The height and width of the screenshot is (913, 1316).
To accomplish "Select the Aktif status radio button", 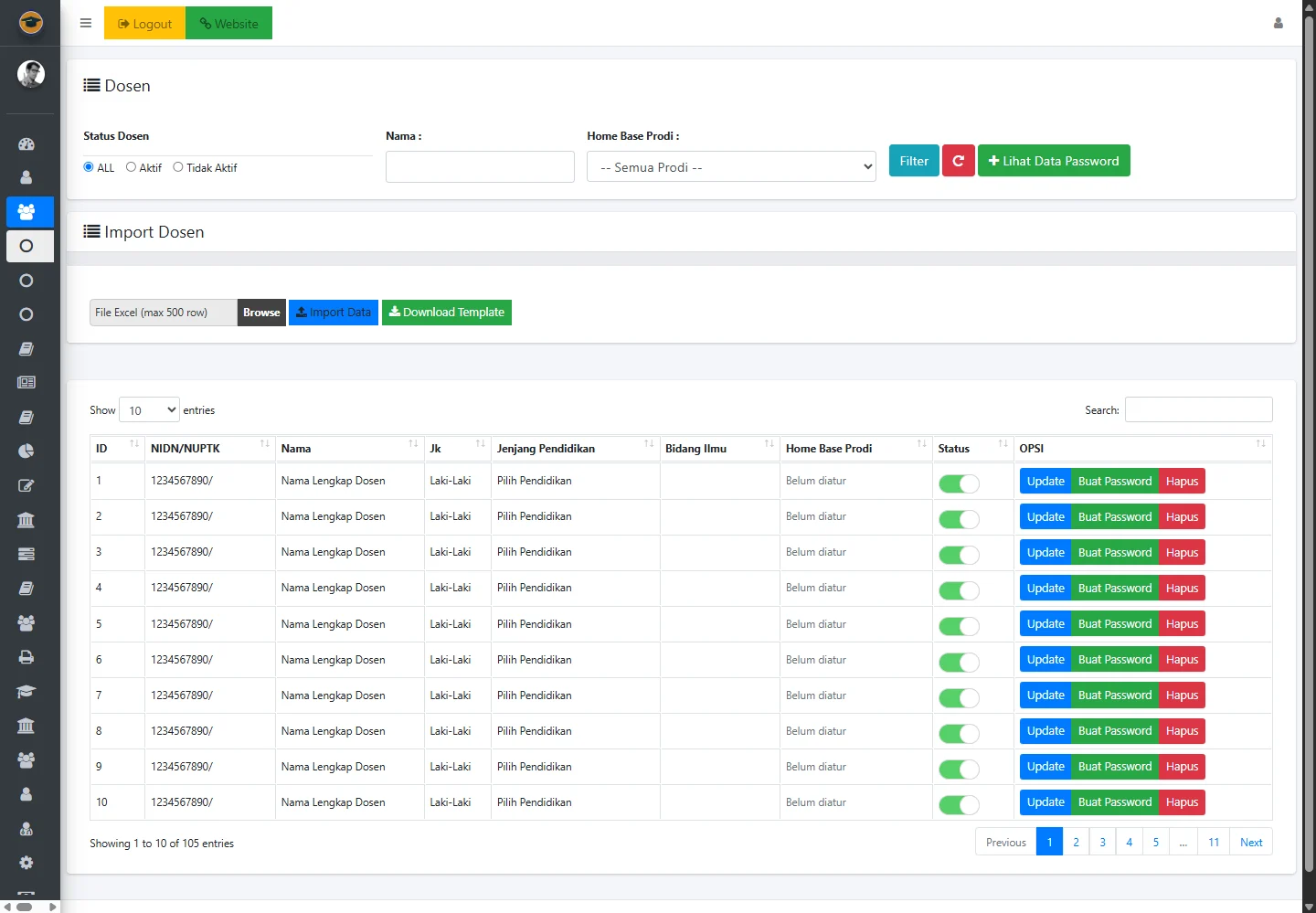I will [132, 167].
